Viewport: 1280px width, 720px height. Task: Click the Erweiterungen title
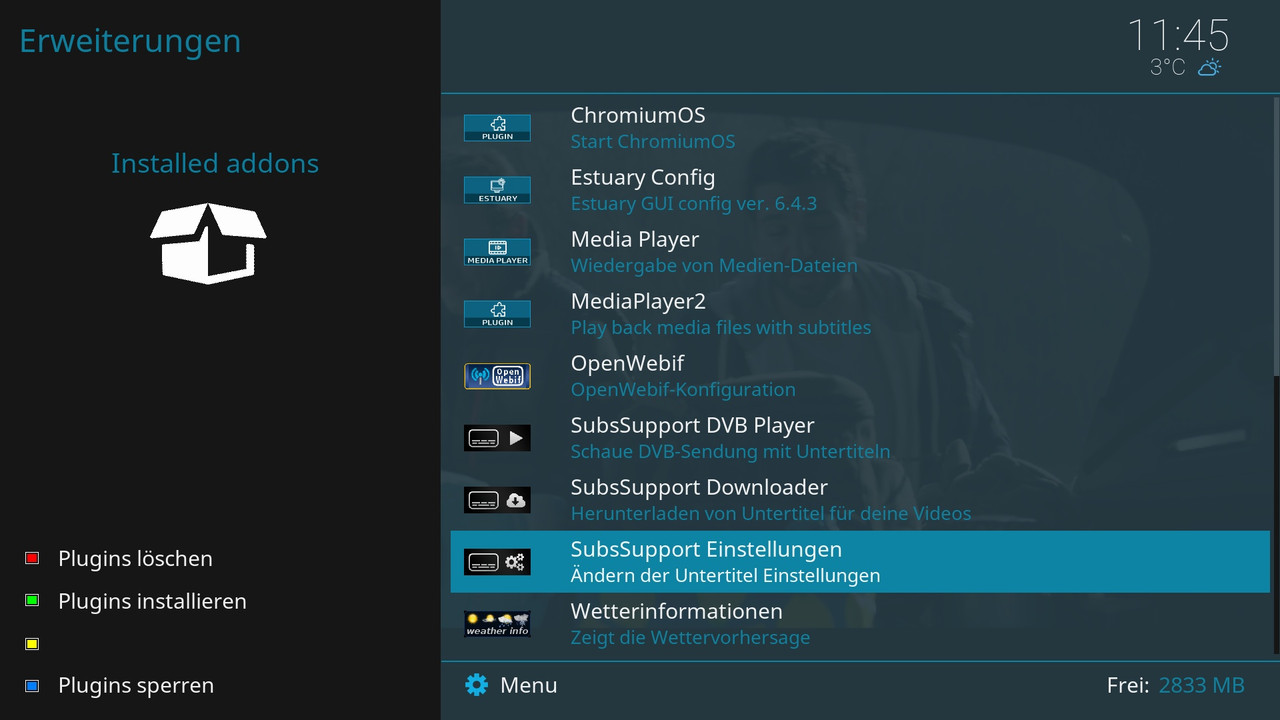[x=130, y=41]
